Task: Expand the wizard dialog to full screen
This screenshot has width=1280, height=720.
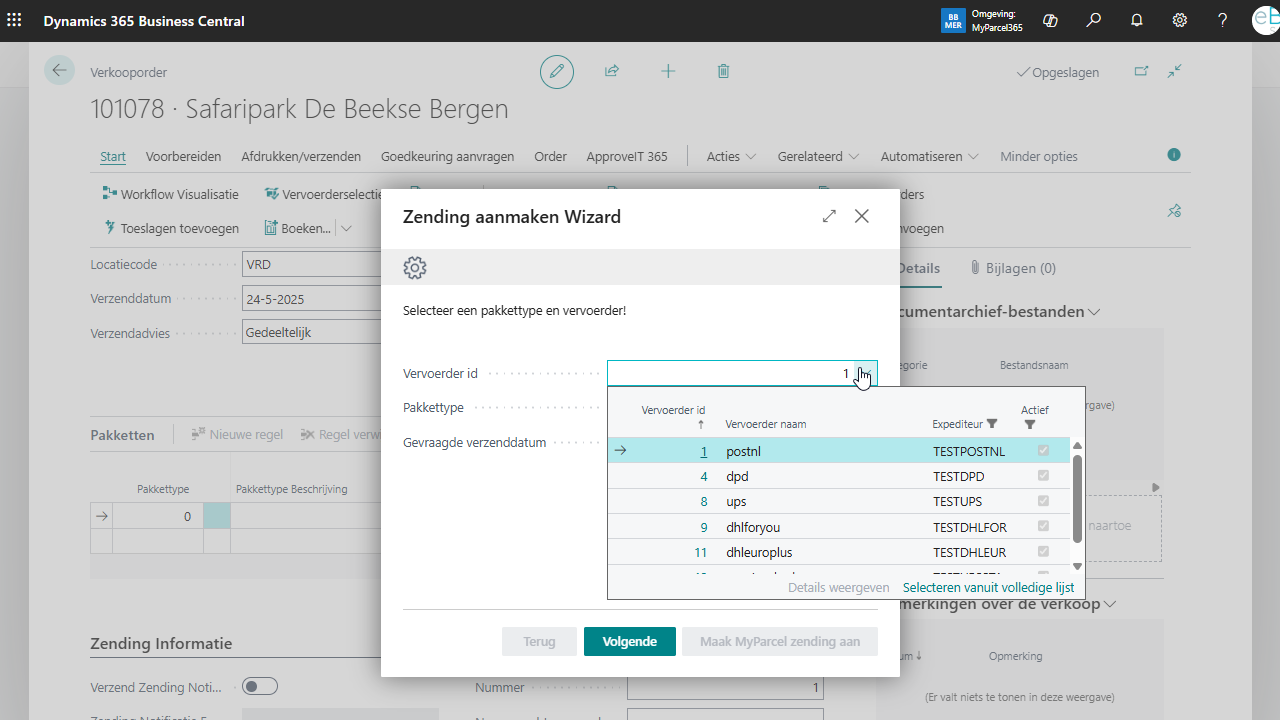Action: [829, 216]
